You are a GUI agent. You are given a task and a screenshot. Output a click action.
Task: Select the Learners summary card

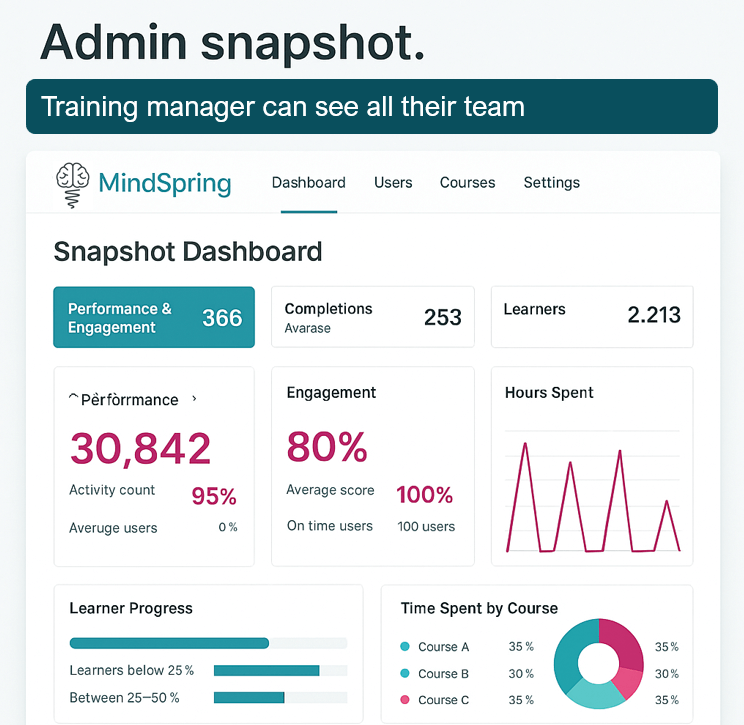tap(592, 318)
